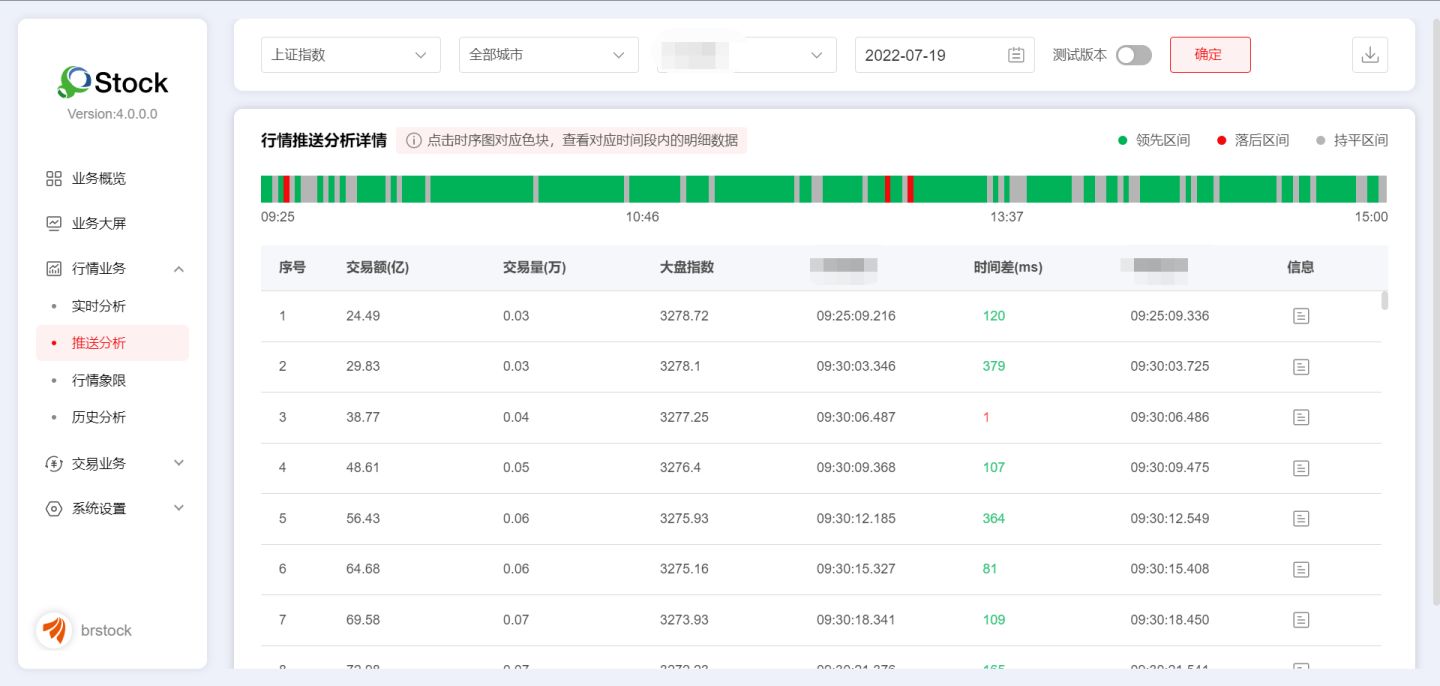Open info icon for row 5

[x=1300, y=518]
